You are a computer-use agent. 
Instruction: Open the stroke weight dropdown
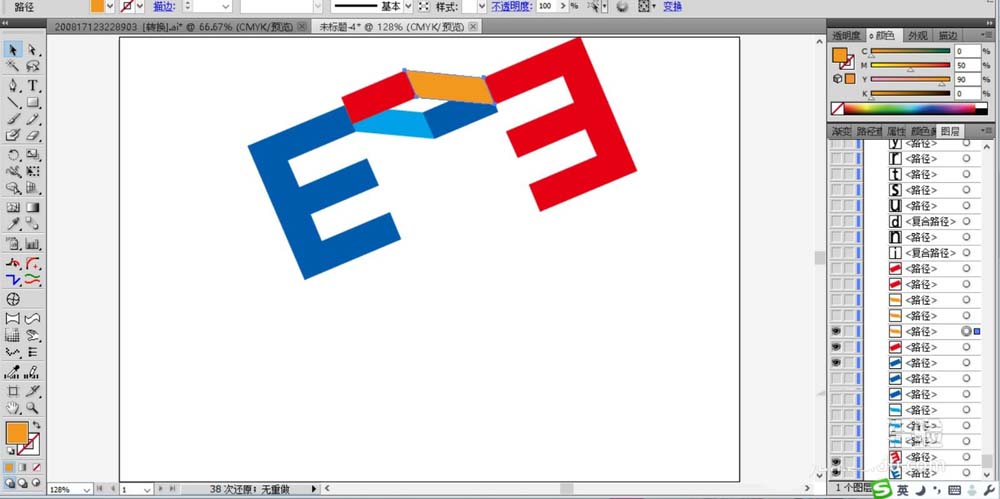226,6
